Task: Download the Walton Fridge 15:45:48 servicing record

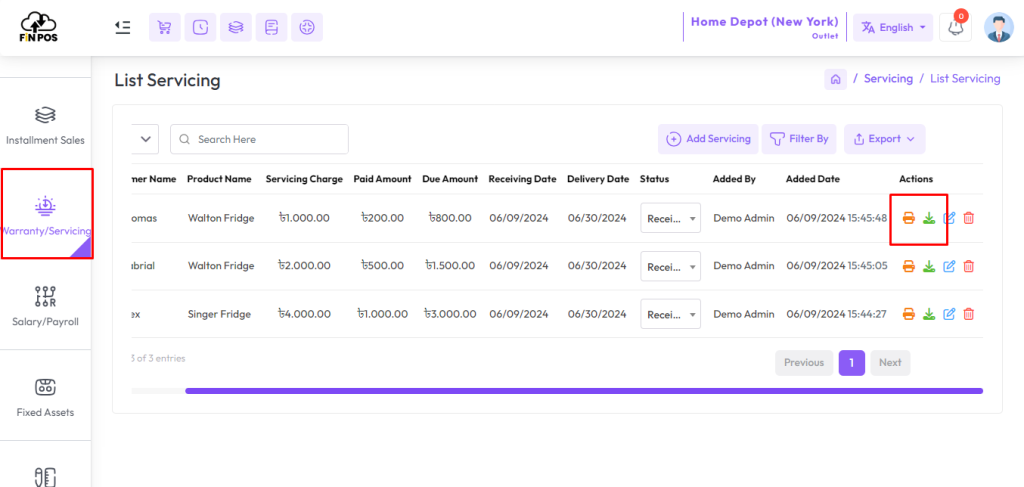Action: point(929,218)
